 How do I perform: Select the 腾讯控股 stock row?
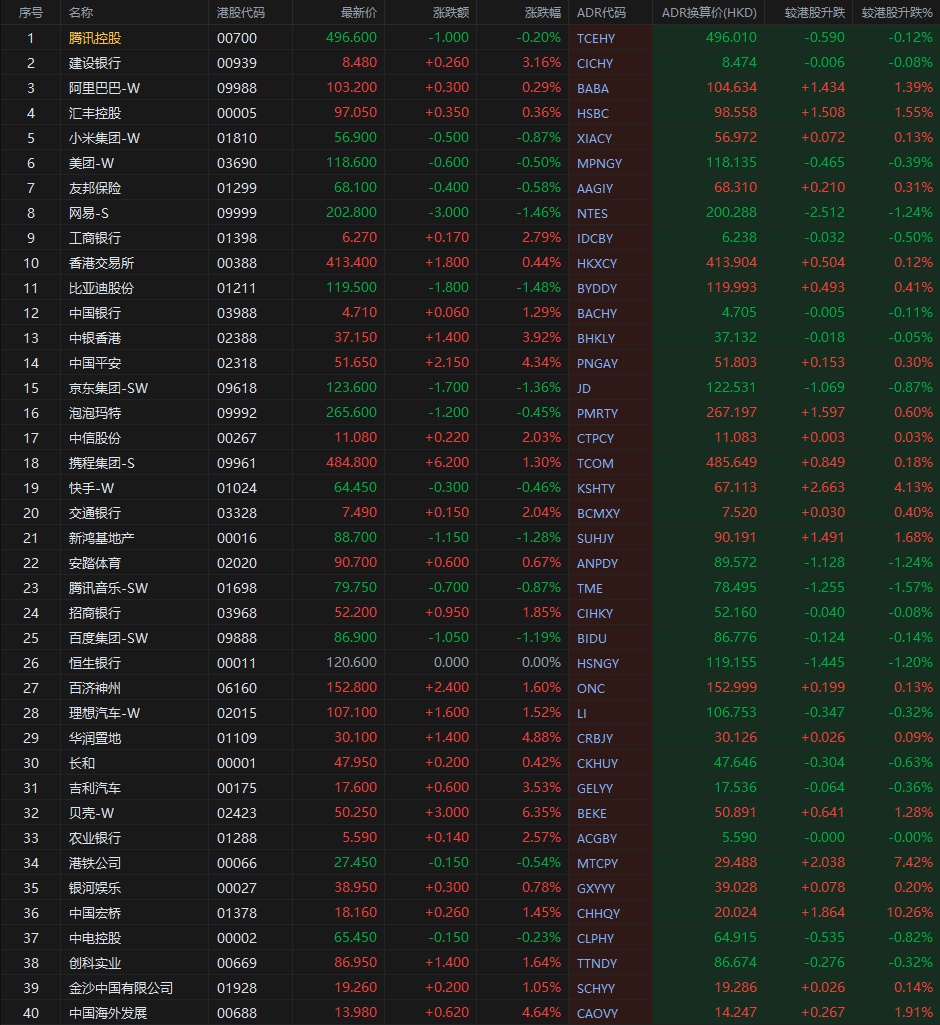click(x=470, y=38)
